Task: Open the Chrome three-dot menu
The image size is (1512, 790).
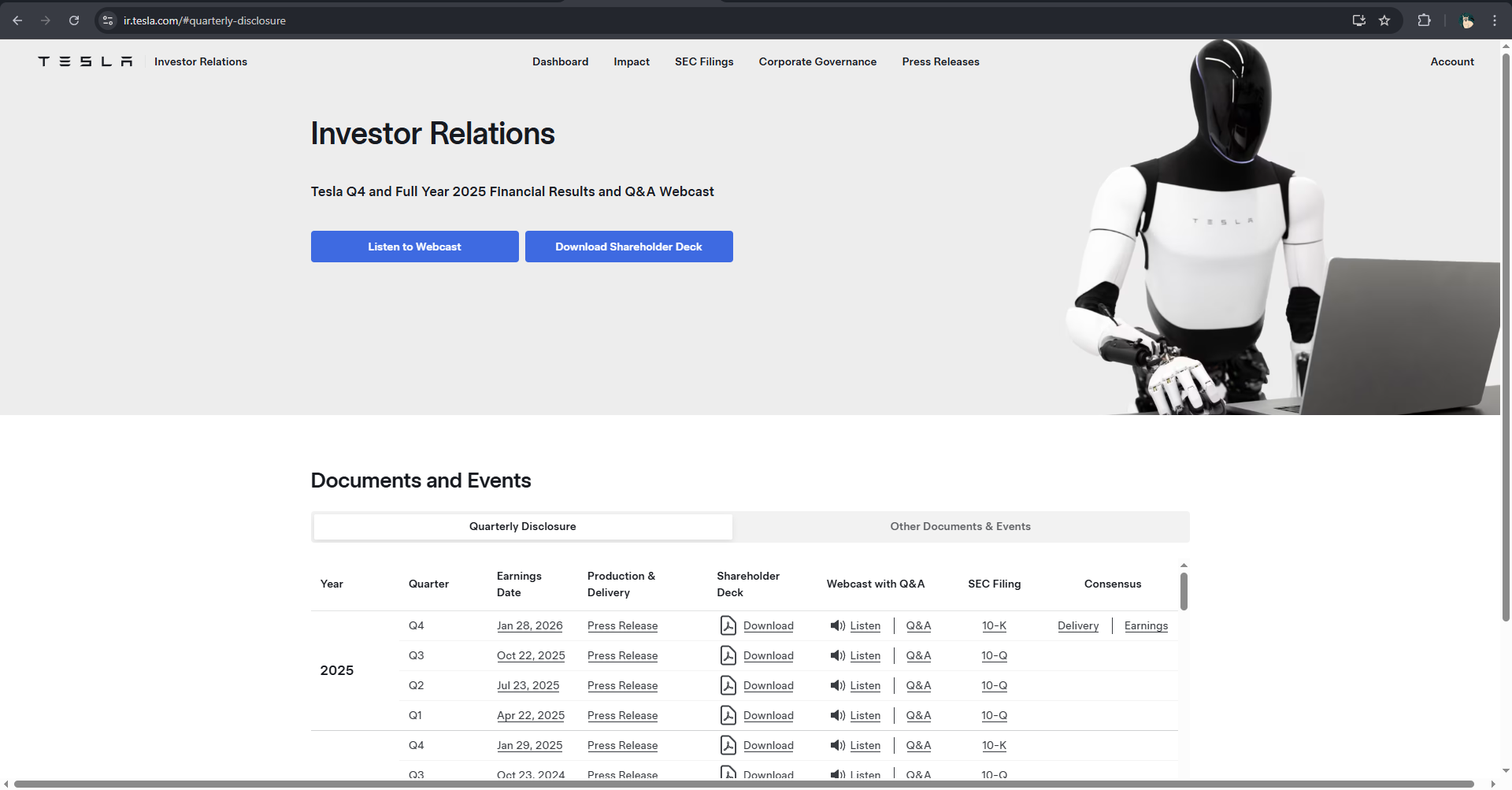Action: tap(1494, 20)
